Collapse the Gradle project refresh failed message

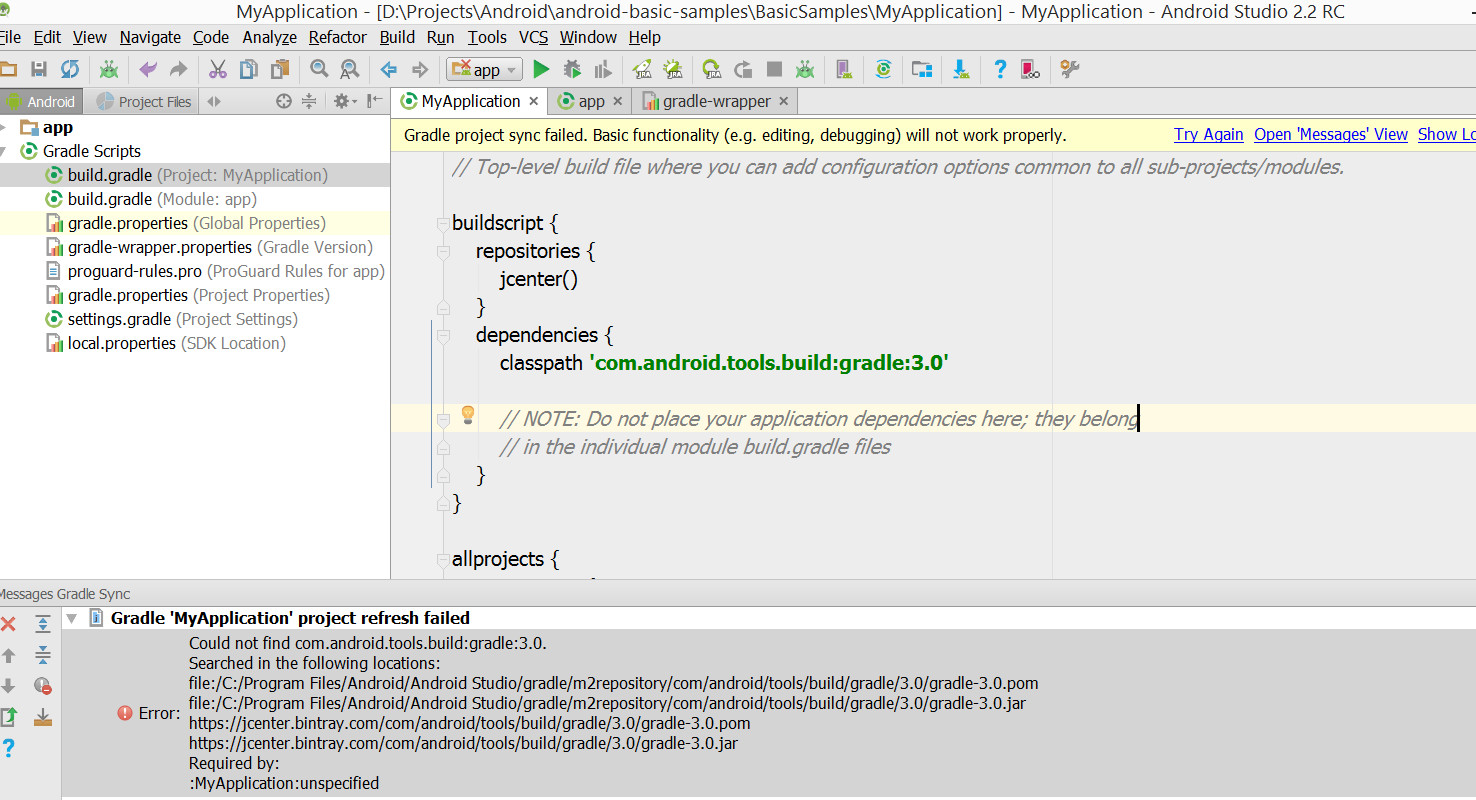click(x=71, y=619)
